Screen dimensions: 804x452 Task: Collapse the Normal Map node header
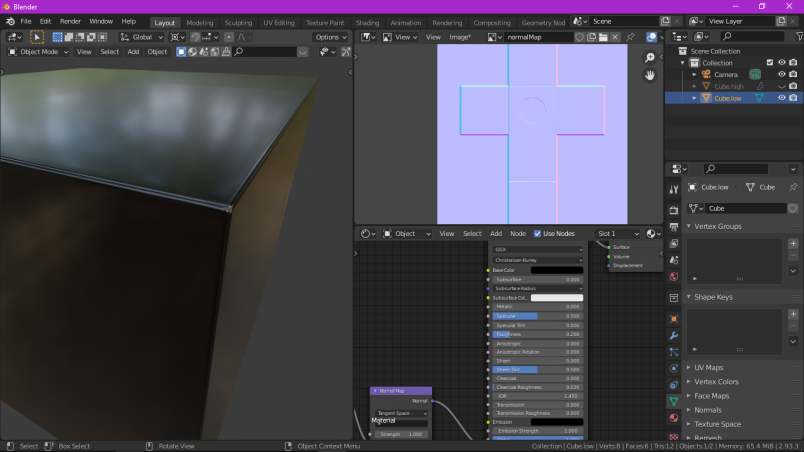(375, 391)
